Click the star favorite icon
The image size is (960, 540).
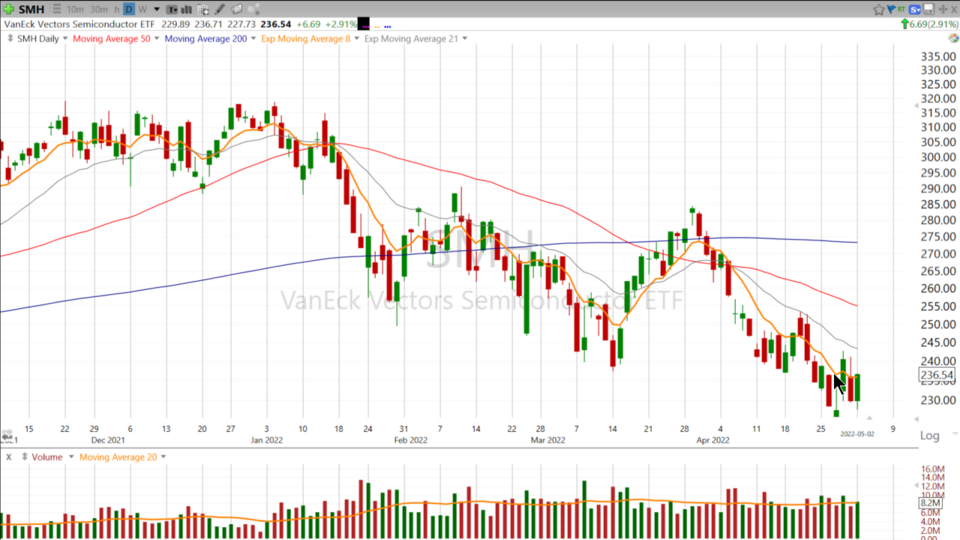click(x=877, y=9)
